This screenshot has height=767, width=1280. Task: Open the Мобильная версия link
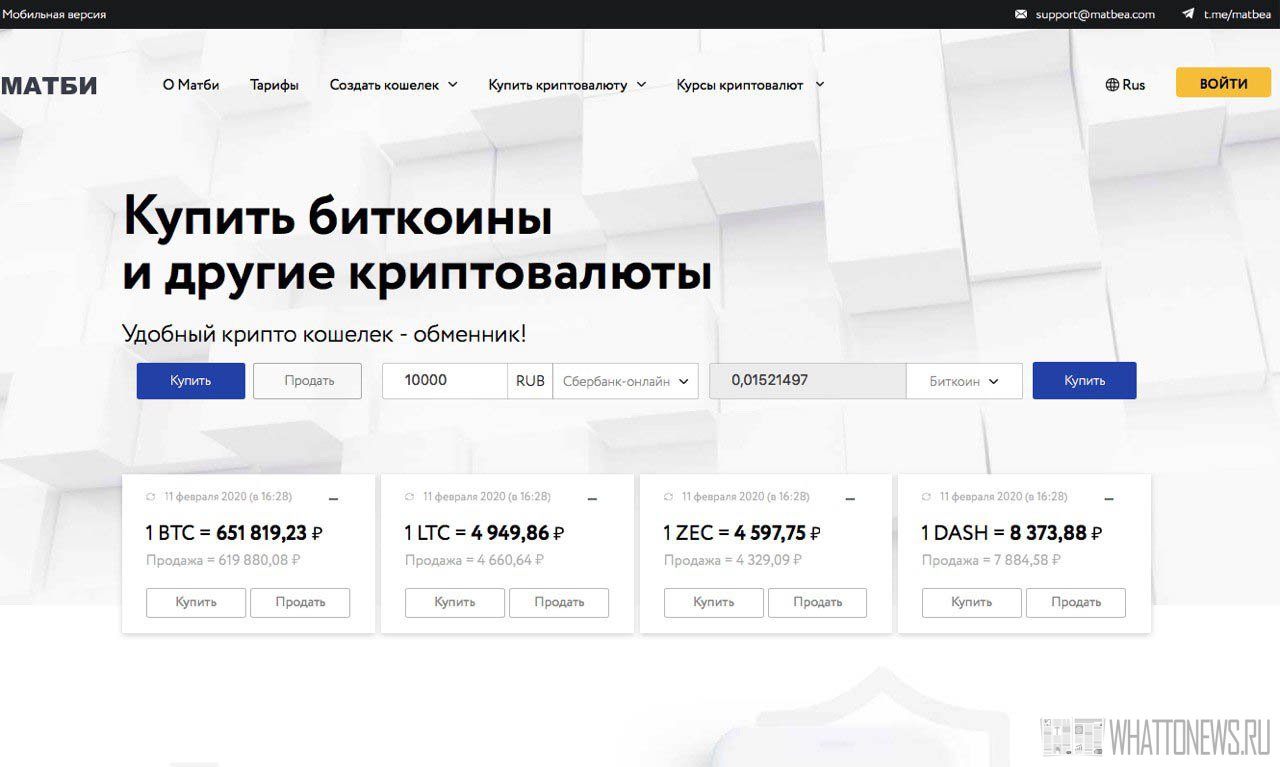click(x=54, y=14)
